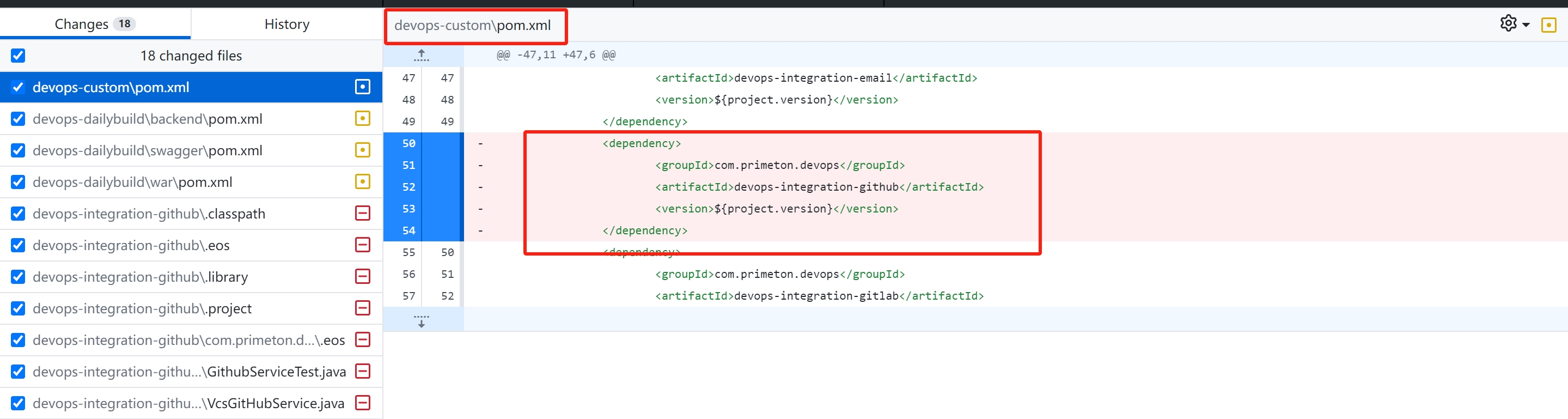The width and height of the screenshot is (1568, 419).
Task: Click deleted status icon for VcsGitHubService.java
Action: point(362,403)
